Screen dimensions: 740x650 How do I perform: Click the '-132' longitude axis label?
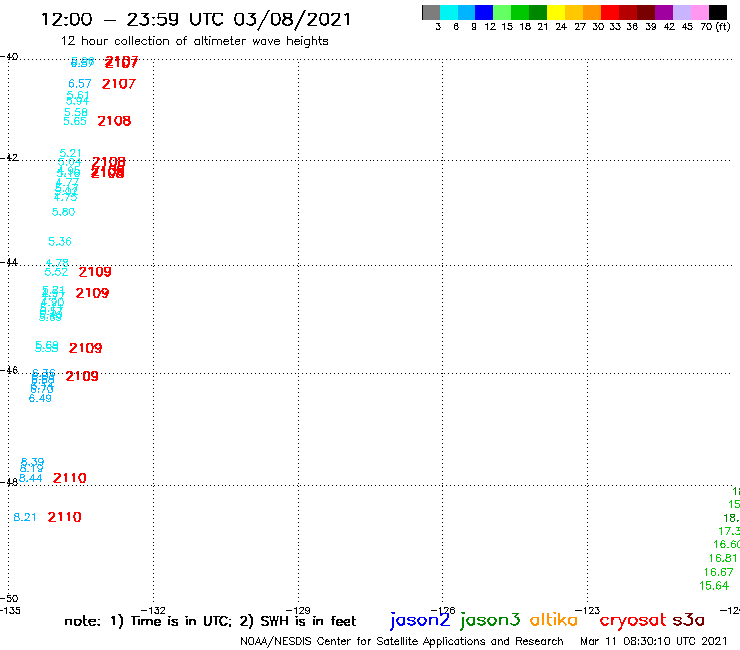[153, 610]
